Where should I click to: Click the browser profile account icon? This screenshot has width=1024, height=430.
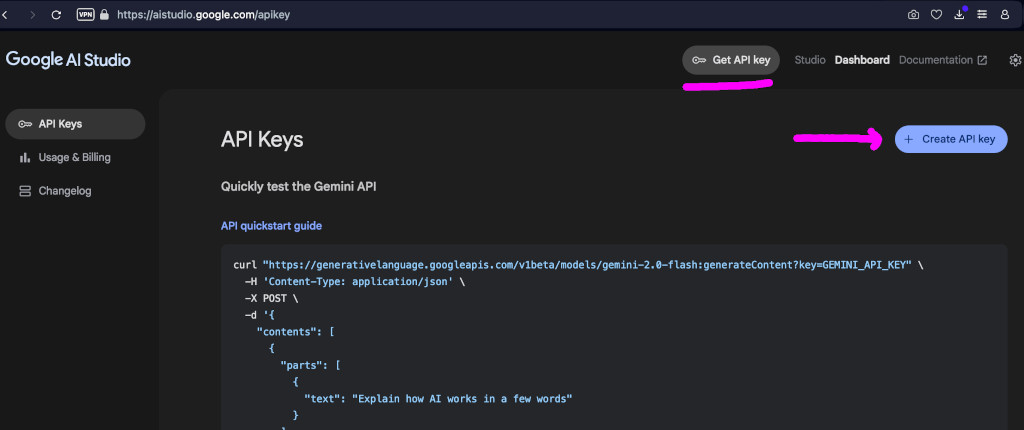click(x=1005, y=14)
